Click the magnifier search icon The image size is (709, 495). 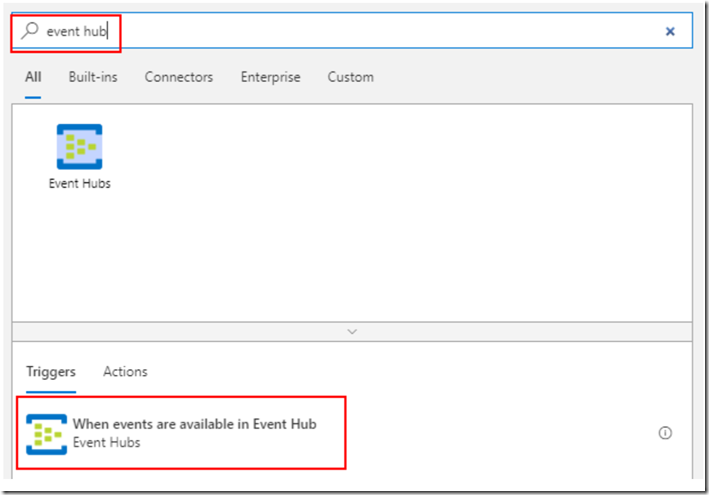click(x=30, y=31)
